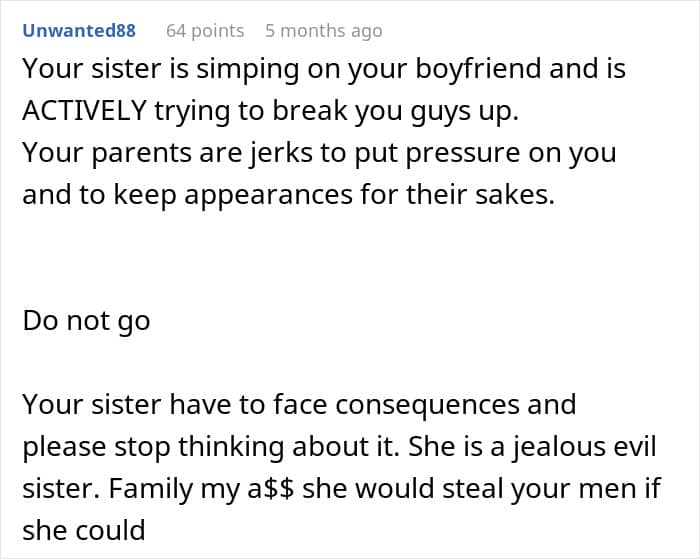700x559 pixels.
Task: Click the word 'boyfriend' in first line
Action: (x=478, y=69)
